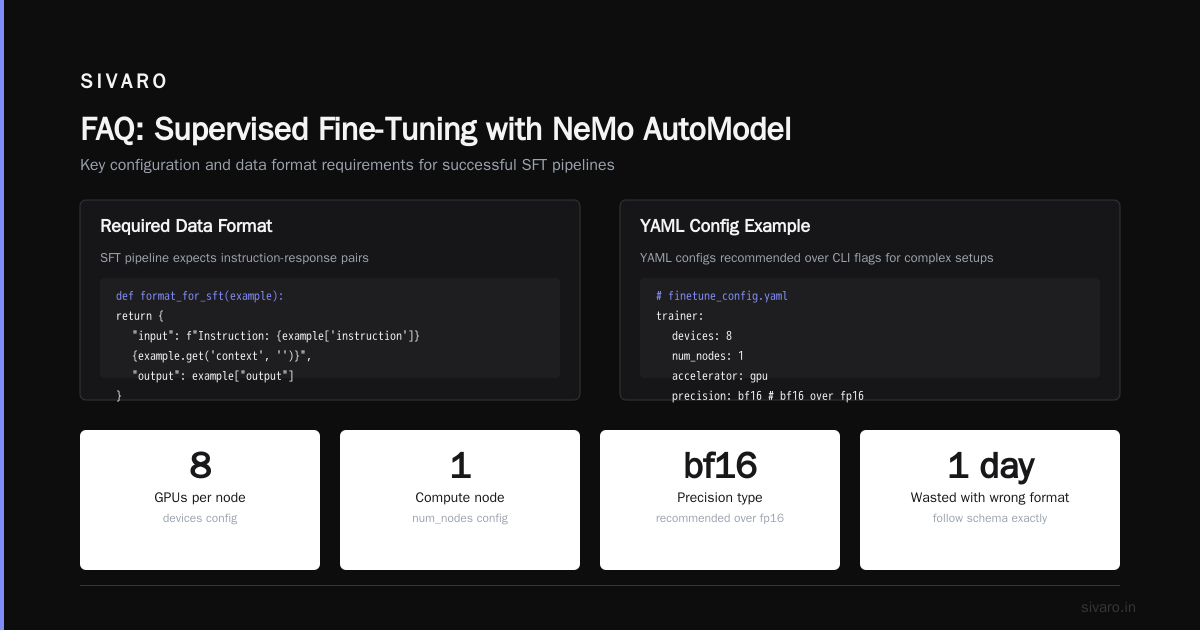Click the 'return {' code line

(x=140, y=317)
